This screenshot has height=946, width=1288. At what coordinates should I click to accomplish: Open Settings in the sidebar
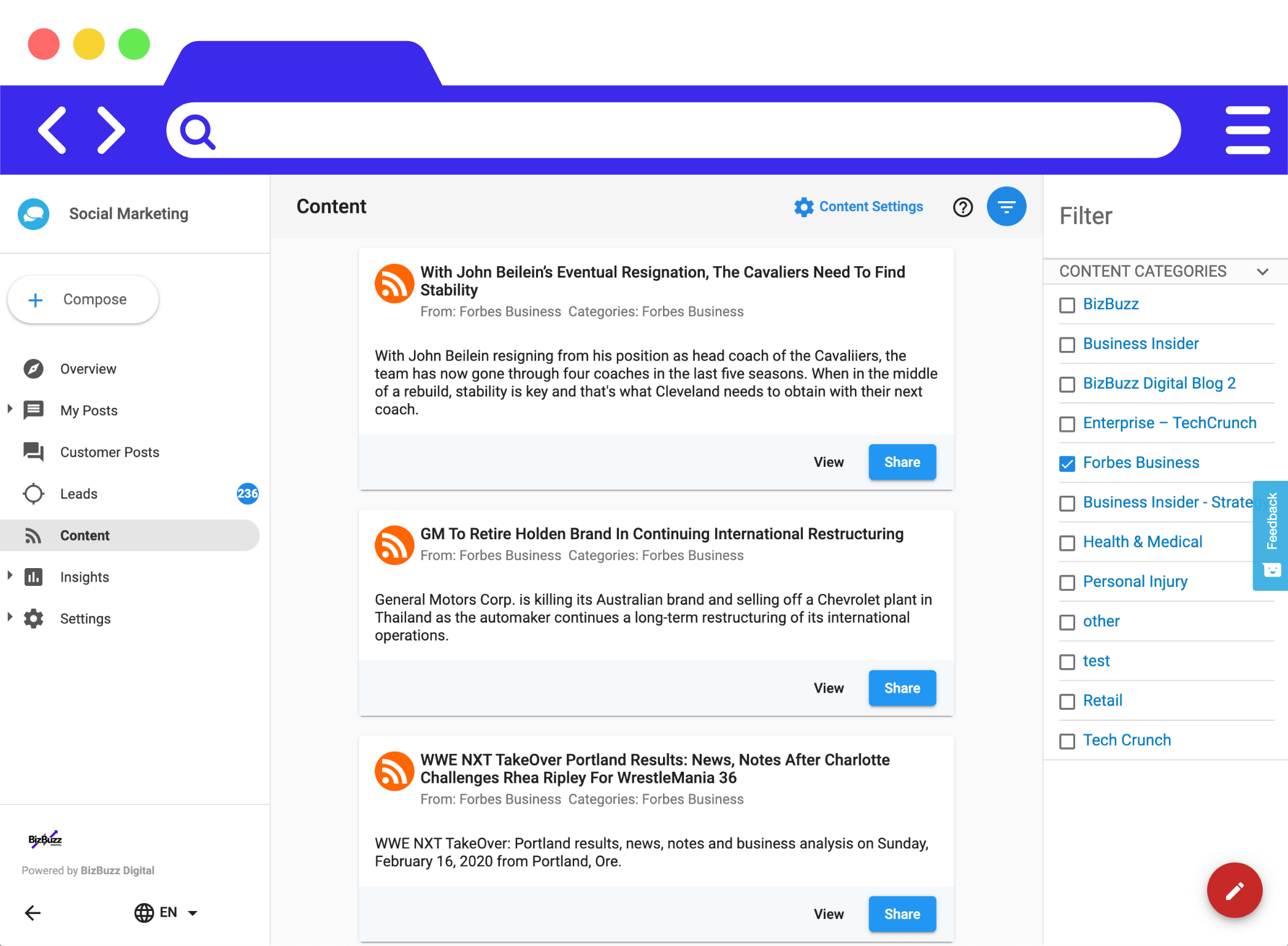click(x=130, y=619)
